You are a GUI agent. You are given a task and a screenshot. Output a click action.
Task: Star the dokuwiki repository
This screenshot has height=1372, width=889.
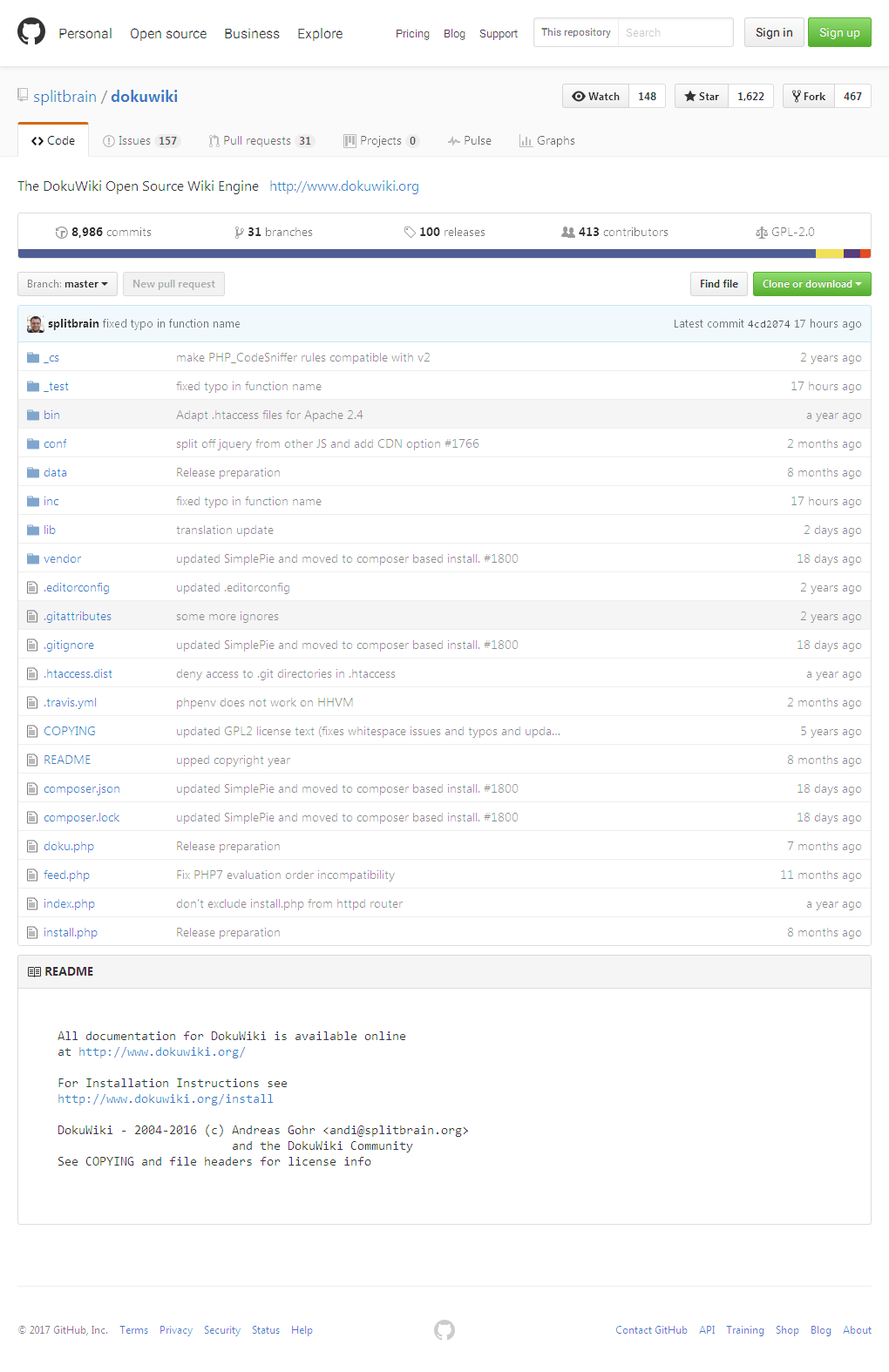(702, 96)
